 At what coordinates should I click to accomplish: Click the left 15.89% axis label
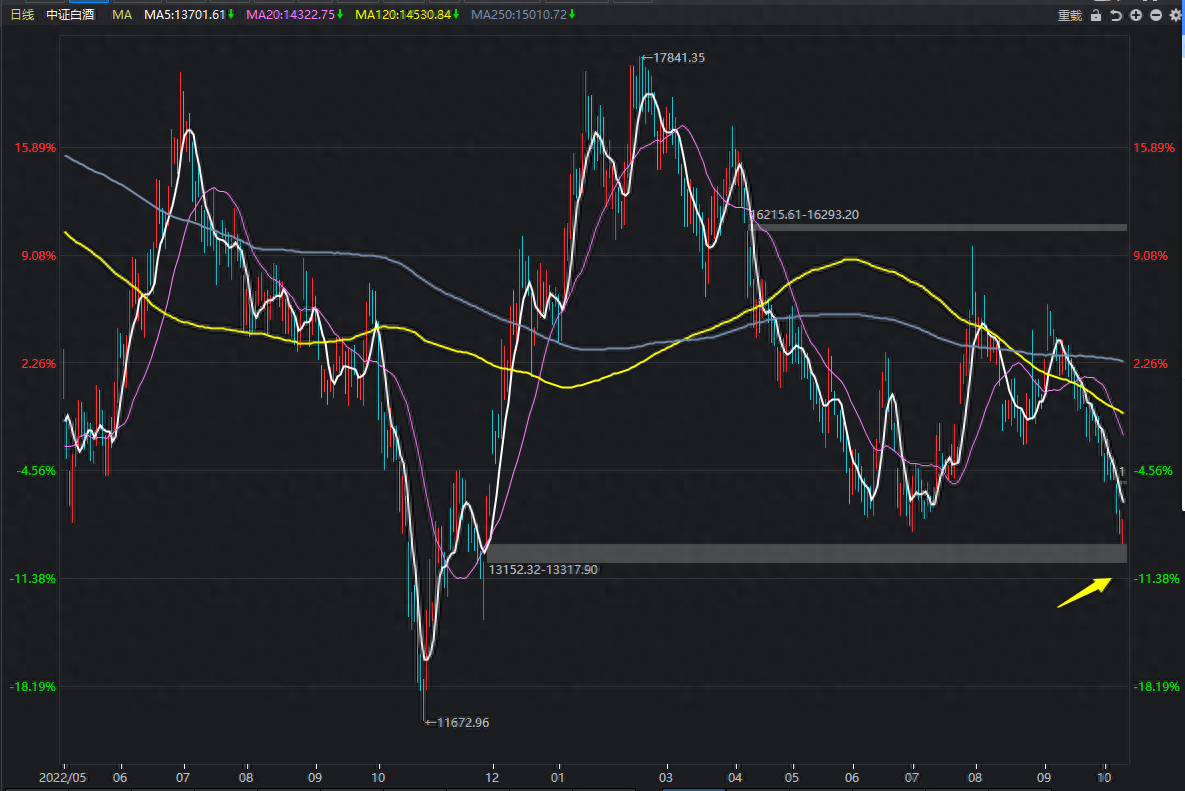click(x=36, y=147)
